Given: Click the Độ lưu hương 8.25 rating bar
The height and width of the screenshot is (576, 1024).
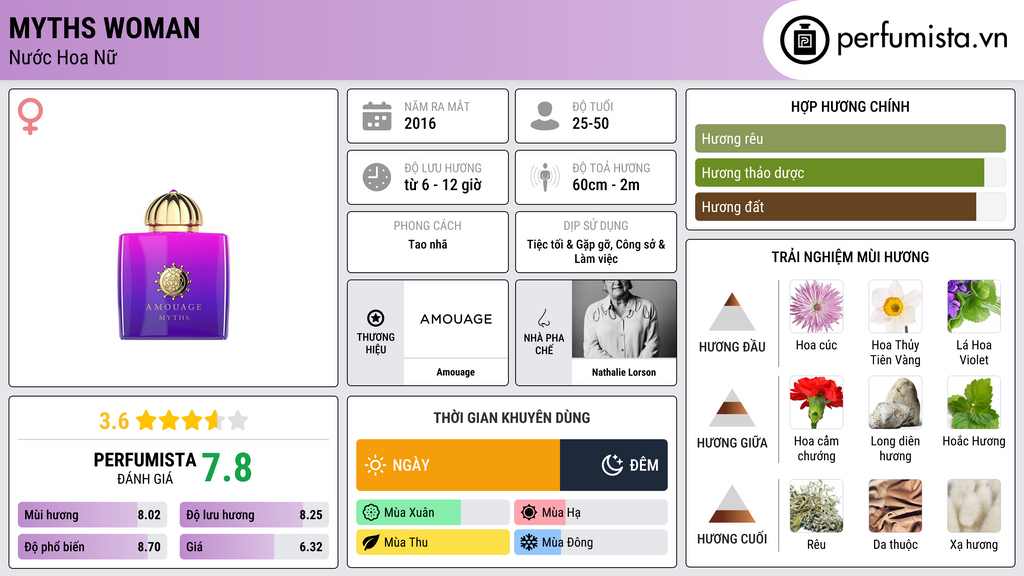Looking at the screenshot, I should point(254,515).
